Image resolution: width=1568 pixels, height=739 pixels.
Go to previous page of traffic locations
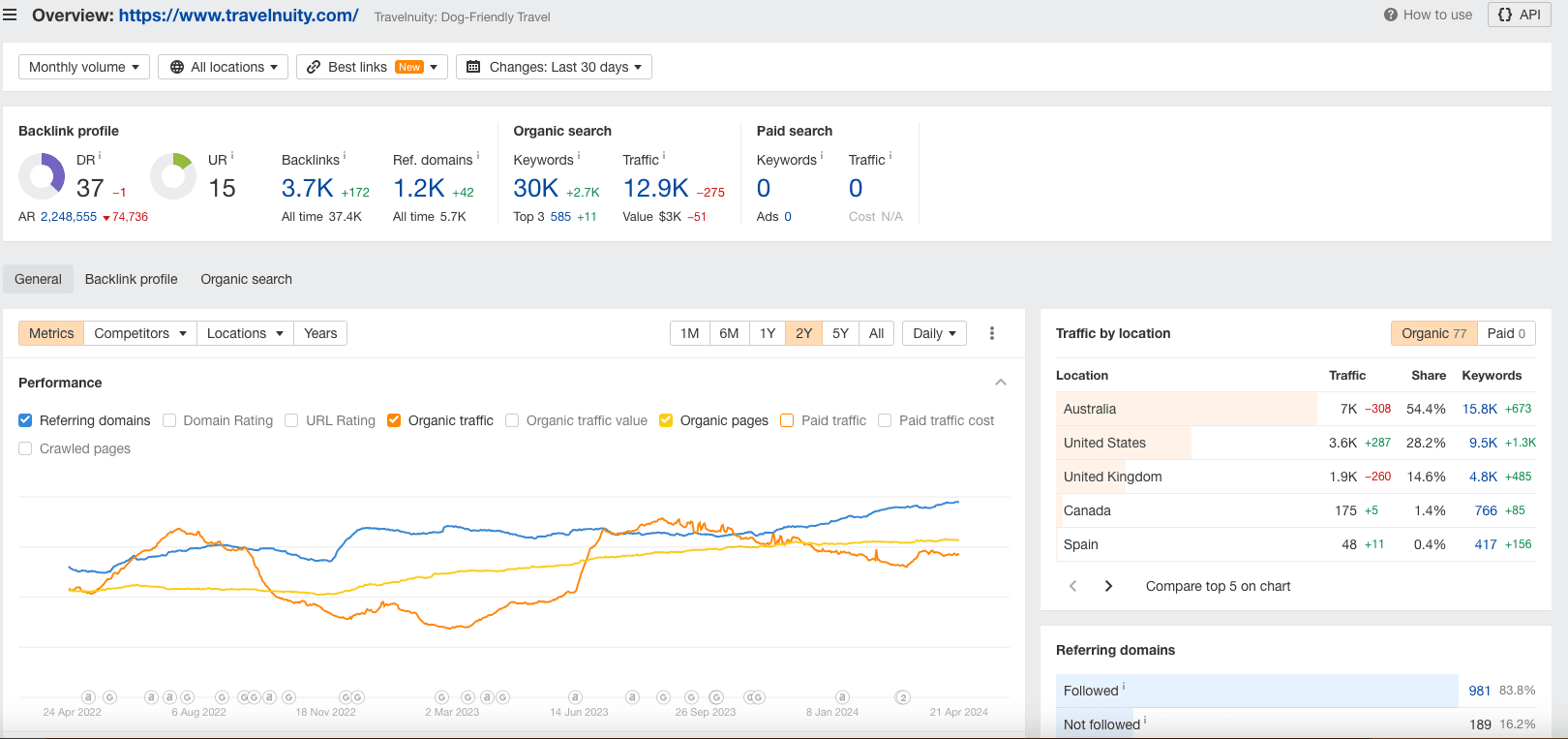coord(1072,586)
